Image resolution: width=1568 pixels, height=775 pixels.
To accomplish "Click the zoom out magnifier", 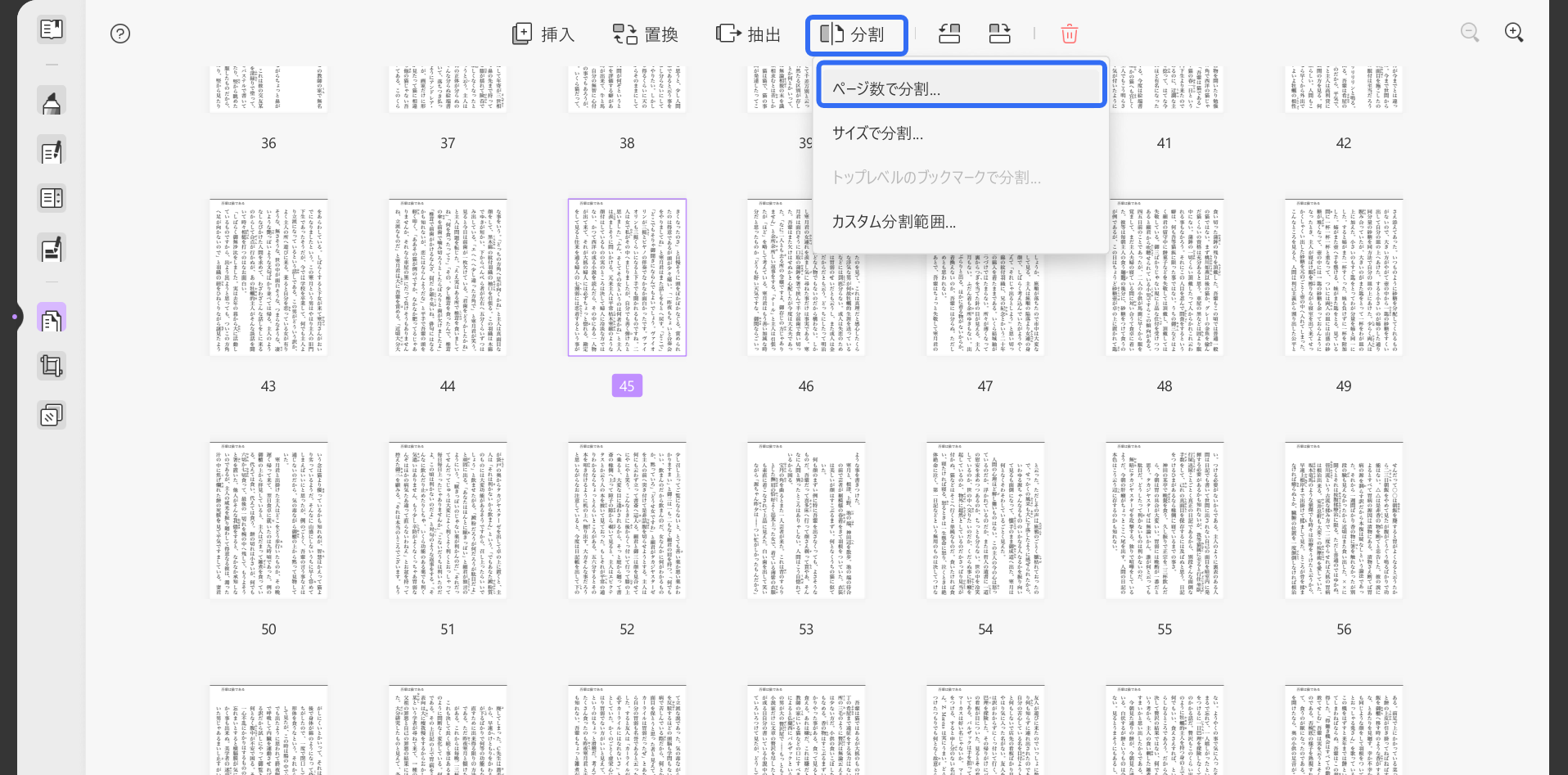I will 1470,33.
